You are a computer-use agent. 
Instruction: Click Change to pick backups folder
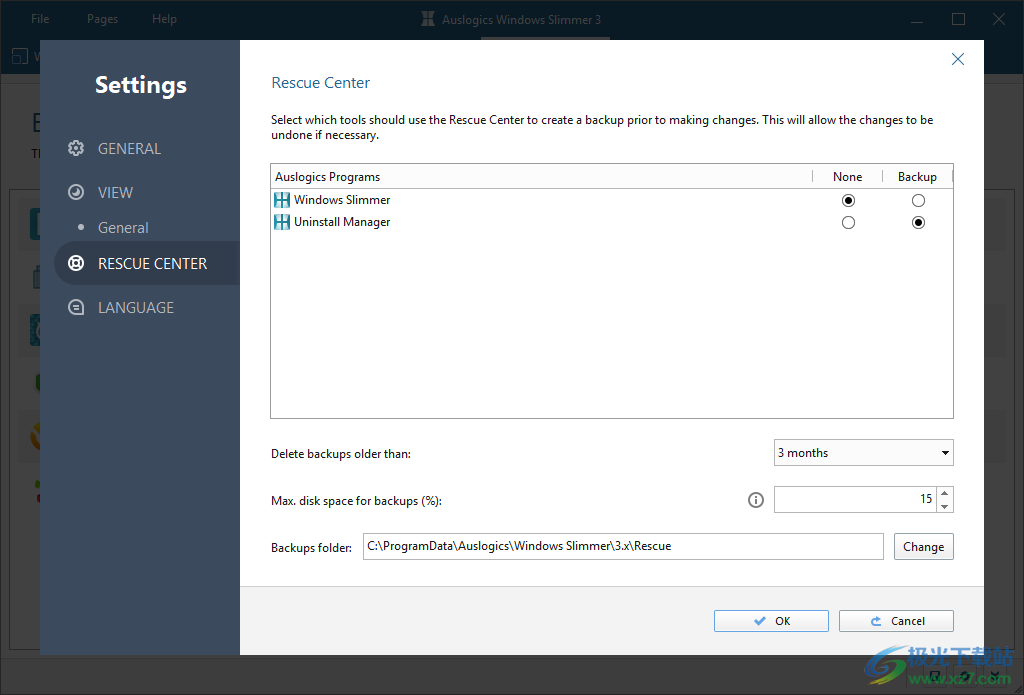[x=923, y=546]
